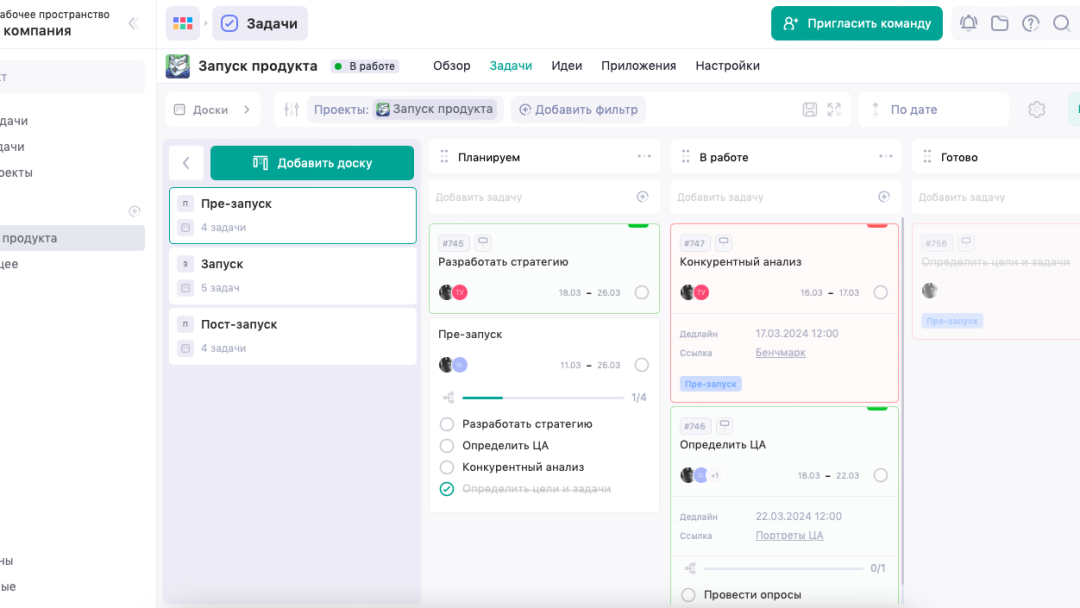Open search with the magnifier icon

pos(1061,23)
